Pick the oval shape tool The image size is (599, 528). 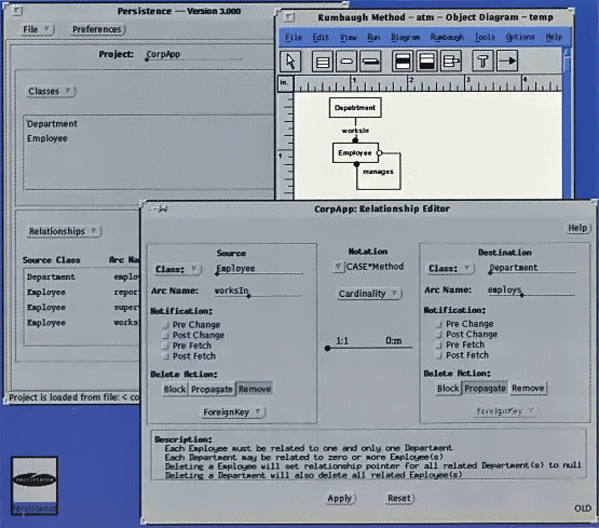[346, 61]
